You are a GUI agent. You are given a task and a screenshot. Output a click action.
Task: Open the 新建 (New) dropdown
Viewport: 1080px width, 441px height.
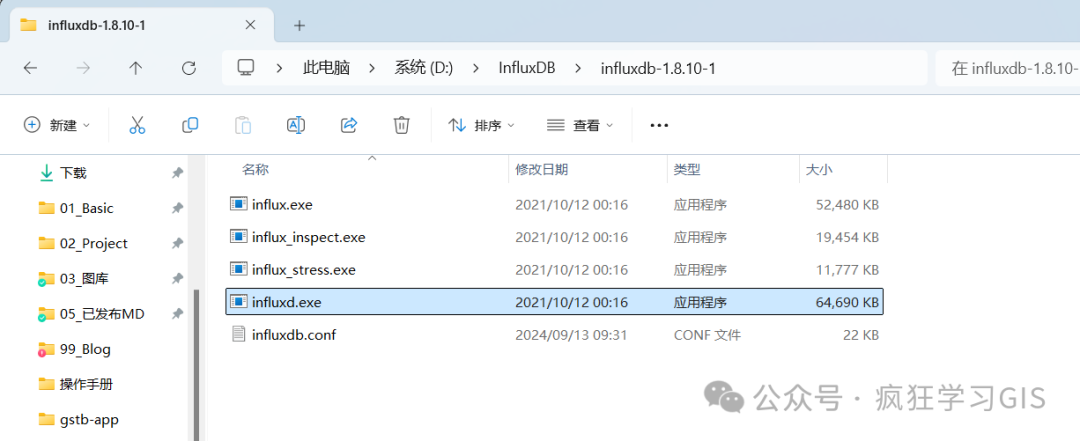point(57,125)
